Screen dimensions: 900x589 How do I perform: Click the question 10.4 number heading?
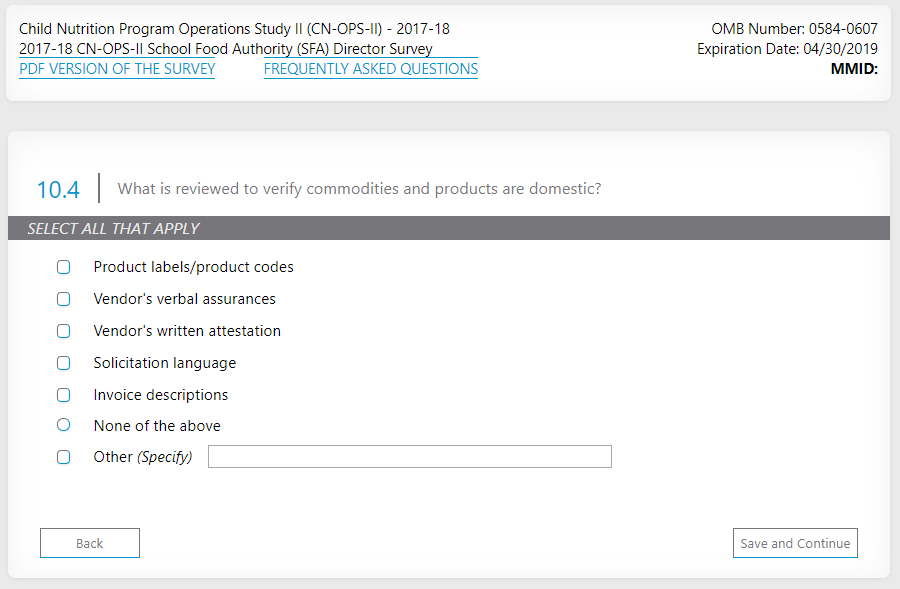pyautogui.click(x=58, y=189)
